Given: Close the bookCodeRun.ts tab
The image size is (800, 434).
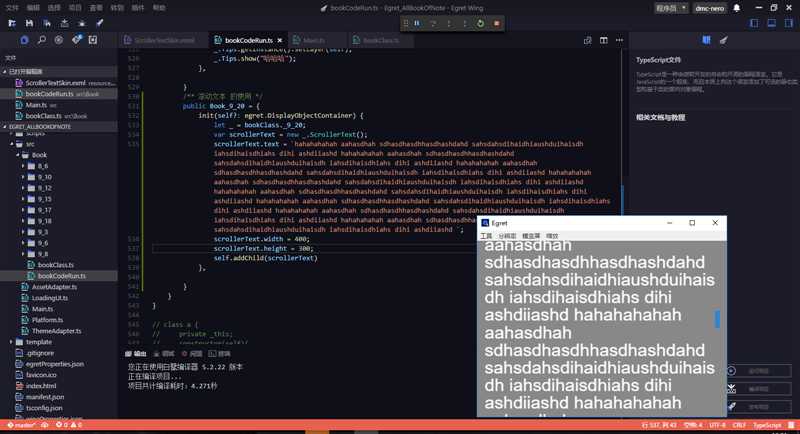Looking at the screenshot, I should pos(280,40).
